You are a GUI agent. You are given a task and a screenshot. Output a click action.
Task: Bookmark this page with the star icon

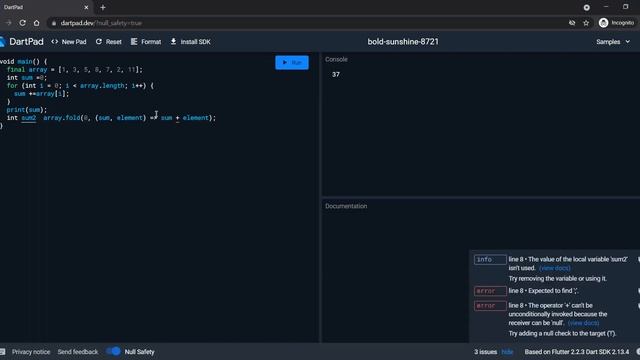586,23
